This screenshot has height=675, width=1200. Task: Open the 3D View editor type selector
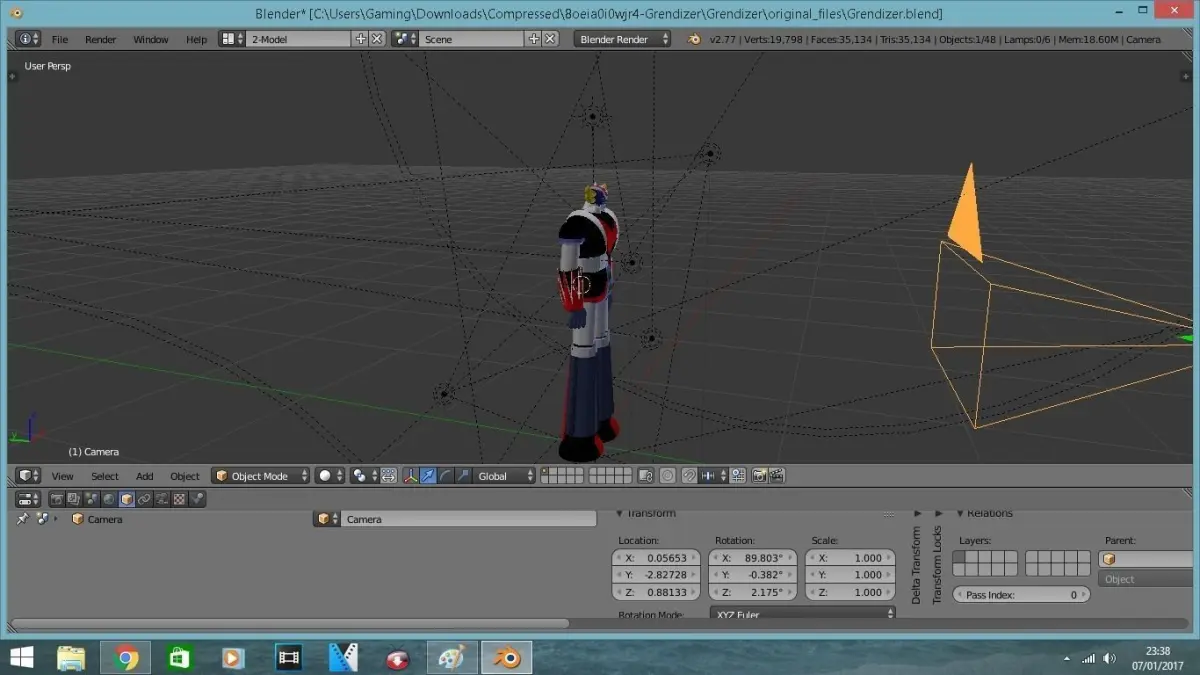28,476
